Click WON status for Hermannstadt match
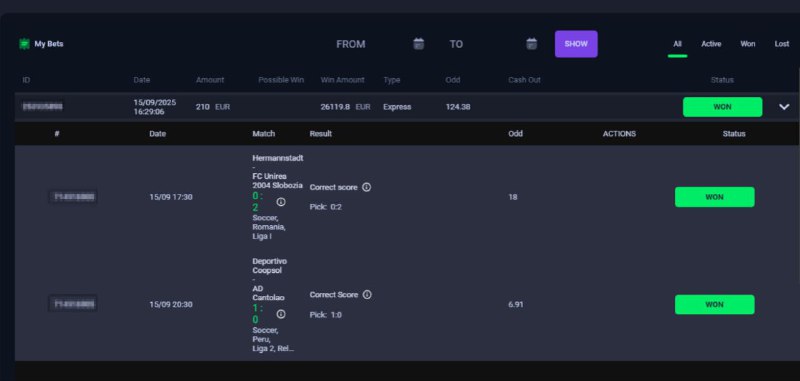This screenshot has height=381, width=800. pyautogui.click(x=714, y=197)
